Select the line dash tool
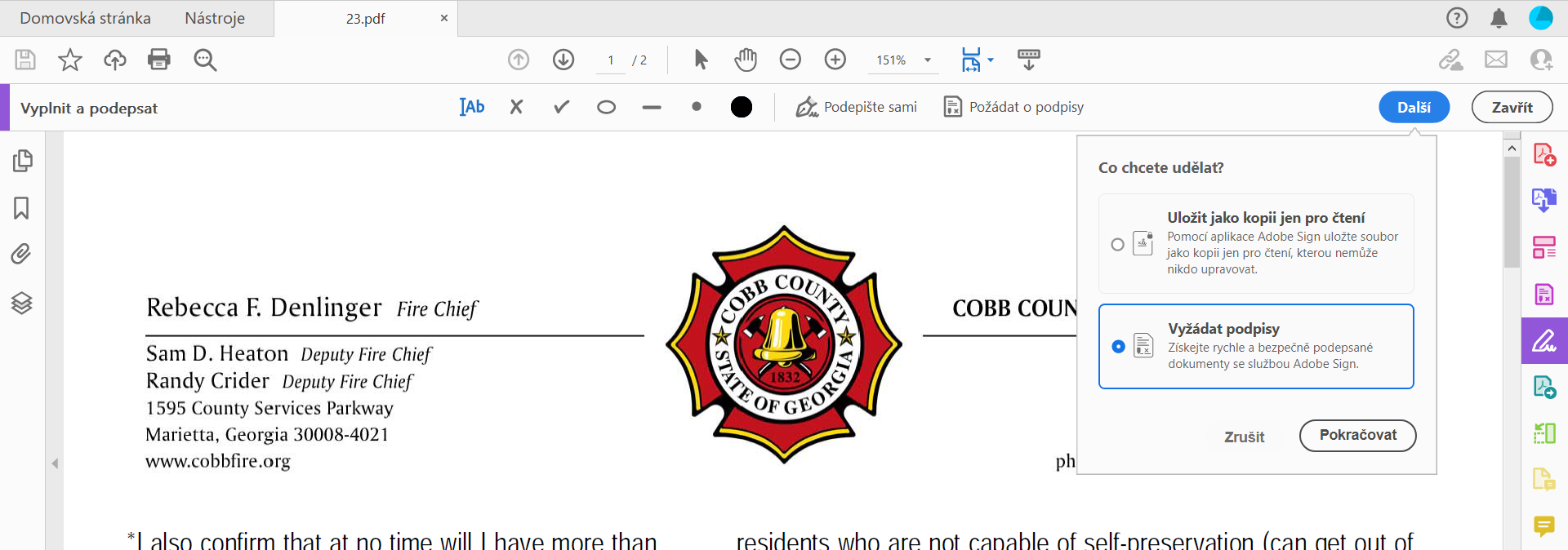1568x550 pixels. 652,107
